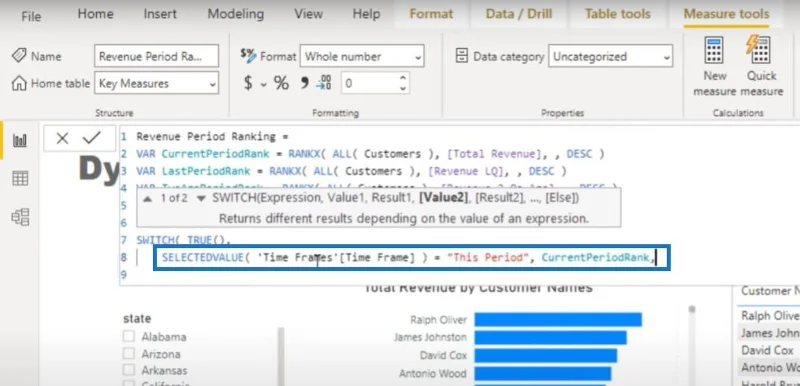Click the Home table house icon
Image resolution: width=800 pixels, height=386 pixels.
pyautogui.click(x=19, y=83)
